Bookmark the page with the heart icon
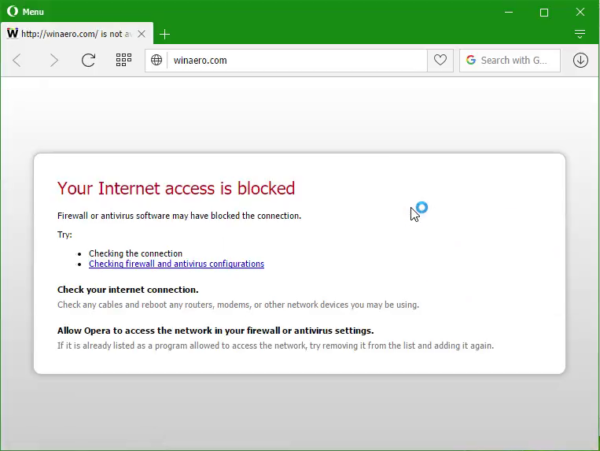The width and height of the screenshot is (600, 451). pyautogui.click(x=440, y=60)
